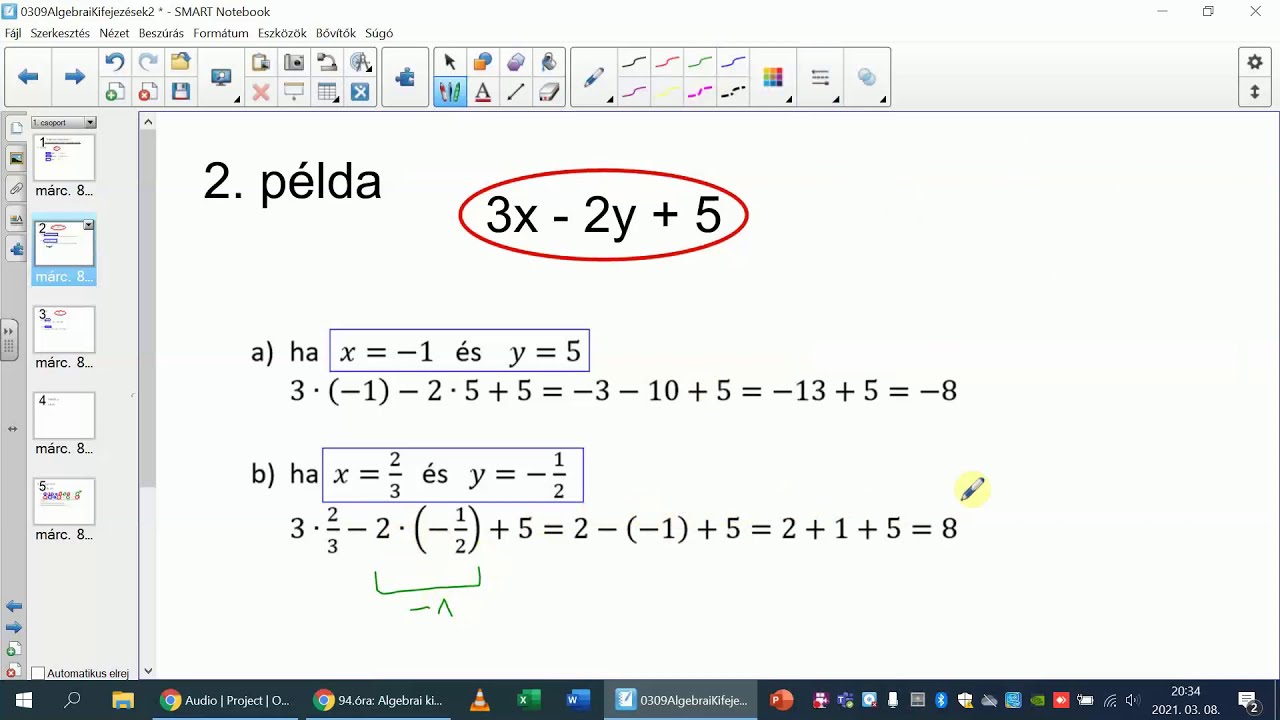Open VLC player from the taskbar
The image size is (1280, 720).
coord(480,700)
